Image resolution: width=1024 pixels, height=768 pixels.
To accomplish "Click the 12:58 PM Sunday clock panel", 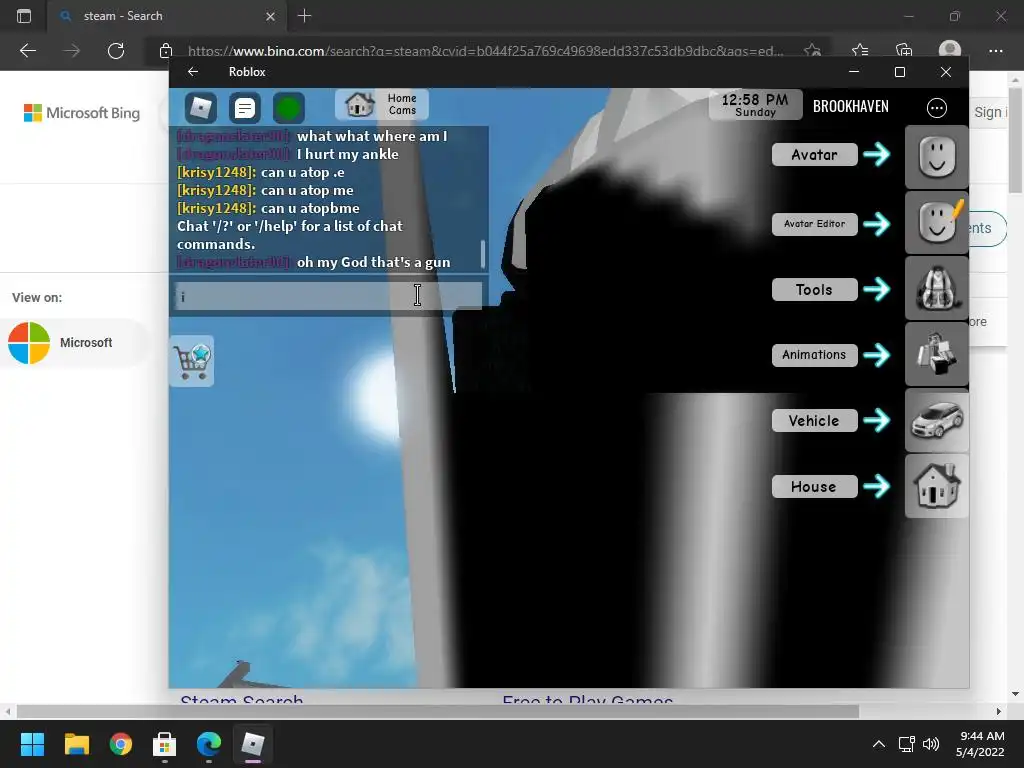I will click(756, 104).
